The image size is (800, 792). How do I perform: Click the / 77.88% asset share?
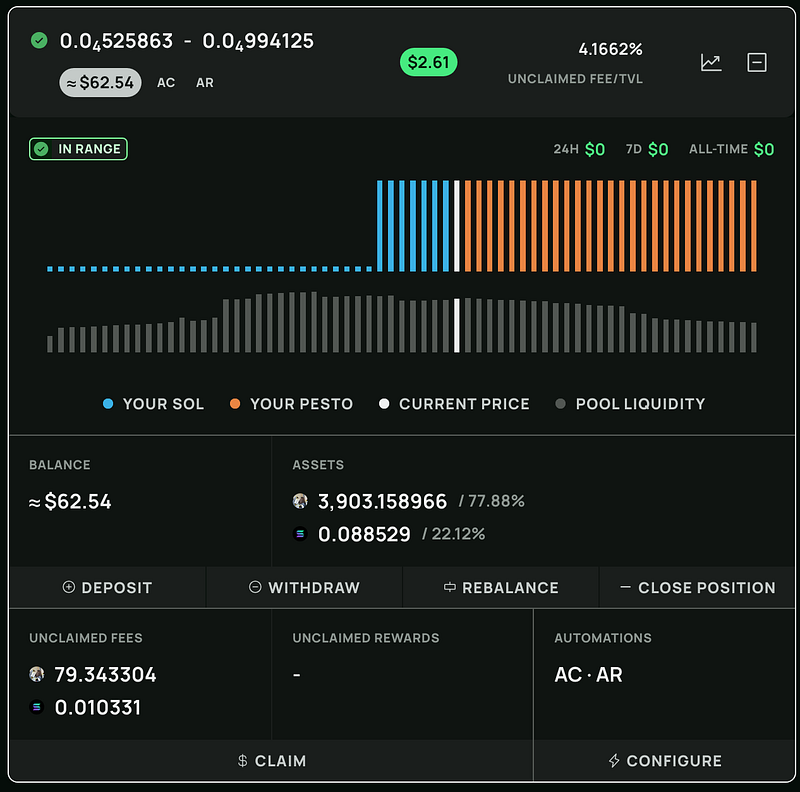click(491, 501)
